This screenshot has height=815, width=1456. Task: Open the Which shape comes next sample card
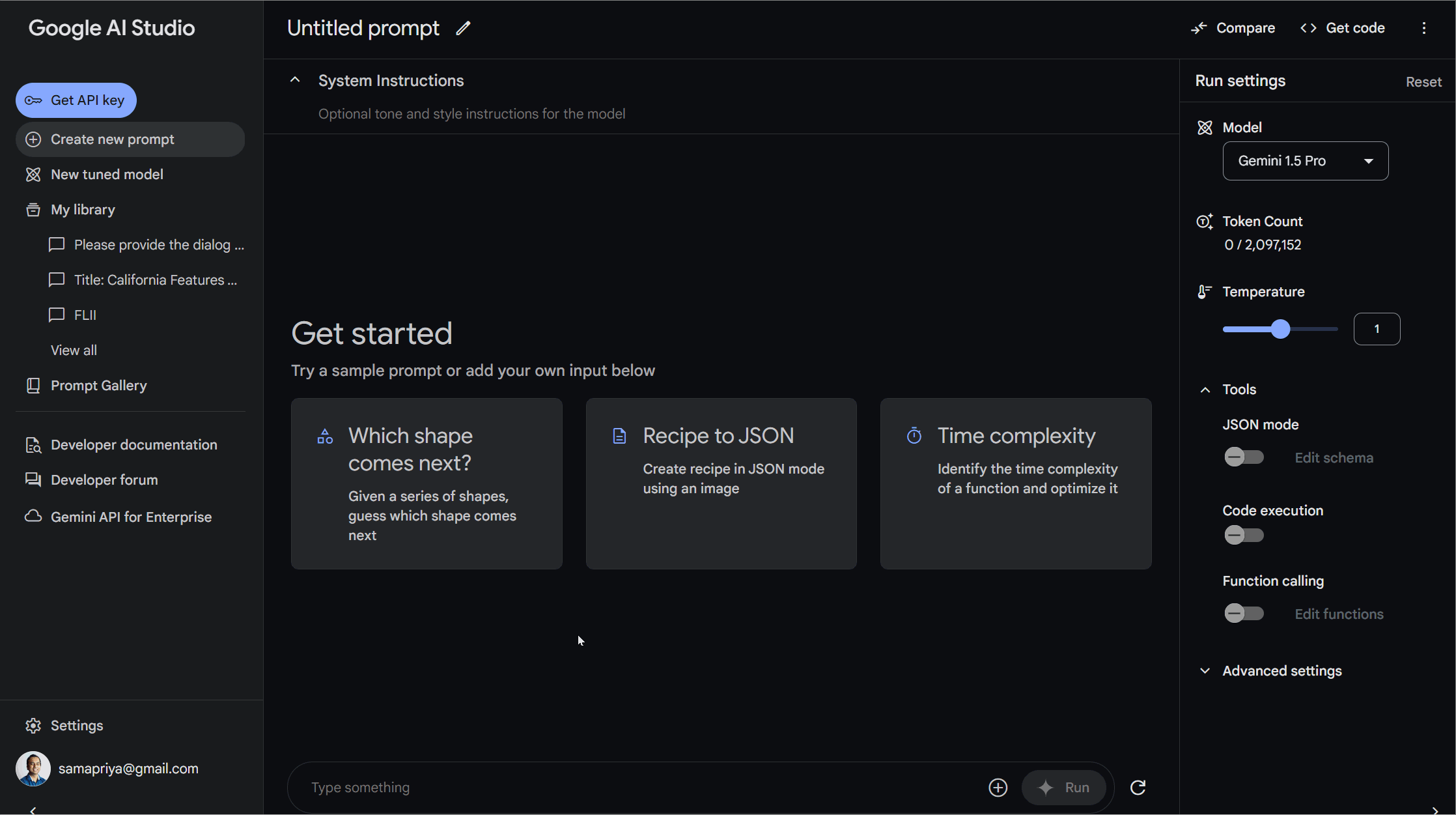427,484
